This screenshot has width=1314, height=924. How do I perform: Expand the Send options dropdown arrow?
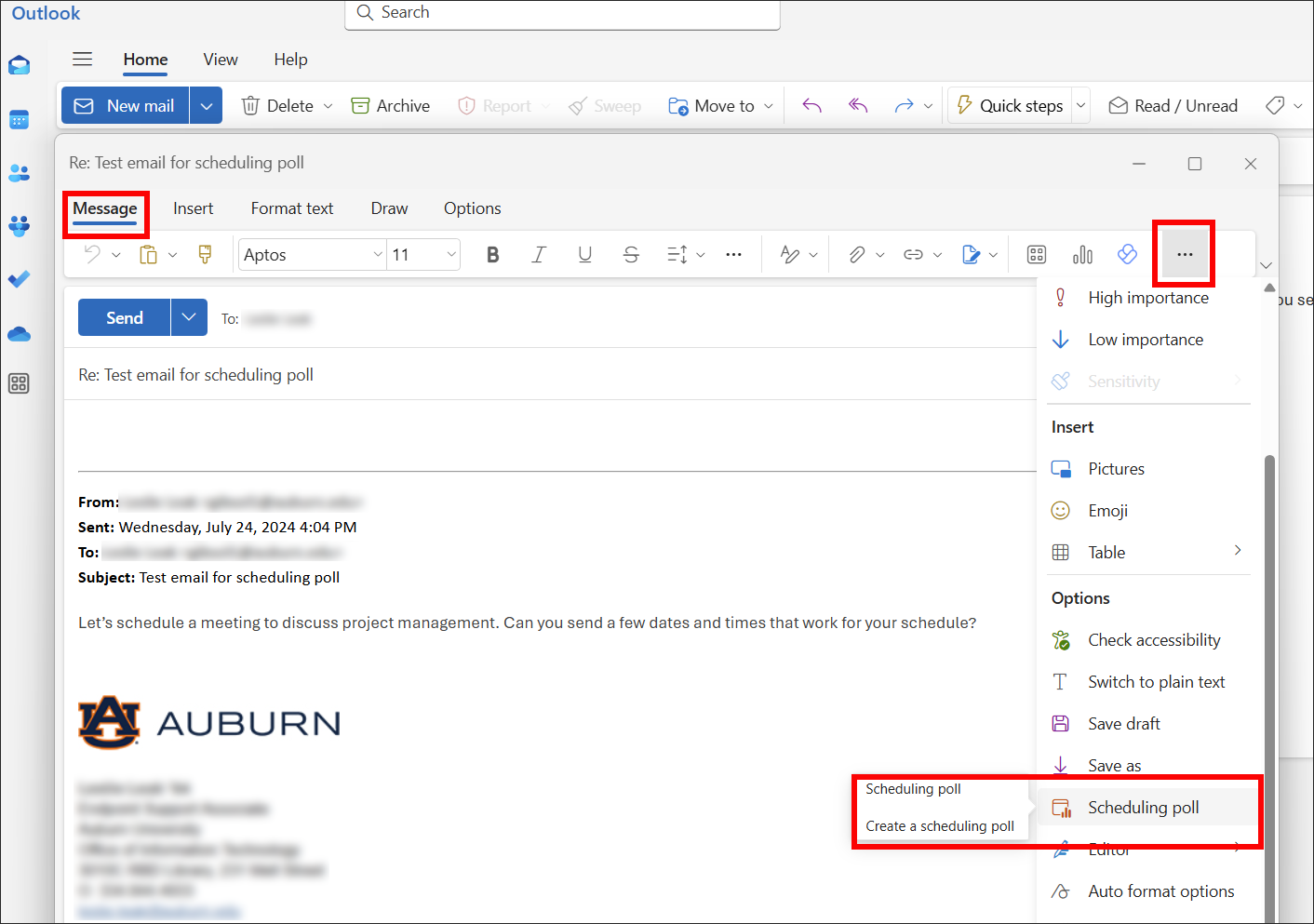click(189, 317)
